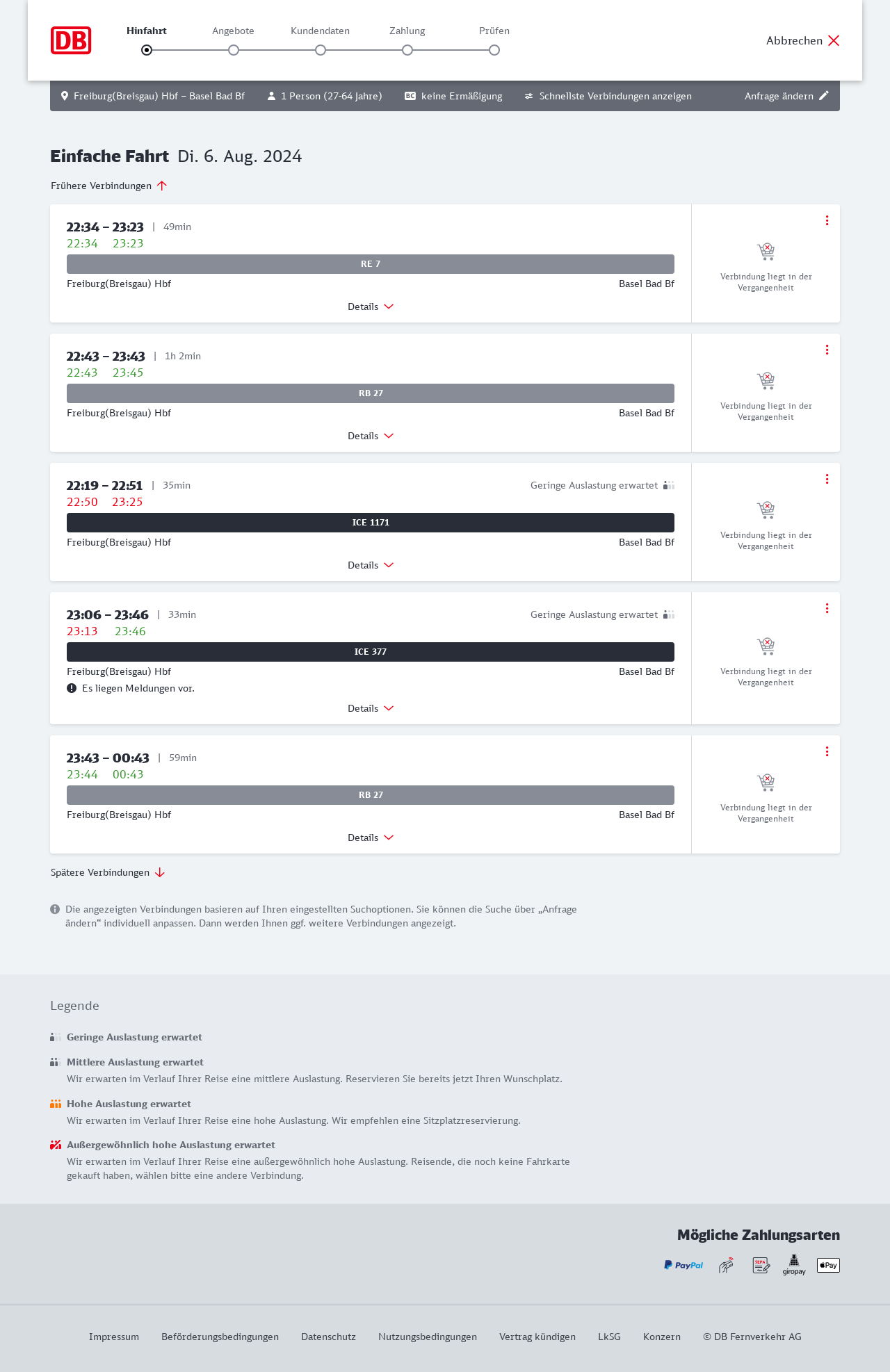Expand Details for ICE 1171 connection
Screen dimensions: 890x1372
[x=371, y=565]
